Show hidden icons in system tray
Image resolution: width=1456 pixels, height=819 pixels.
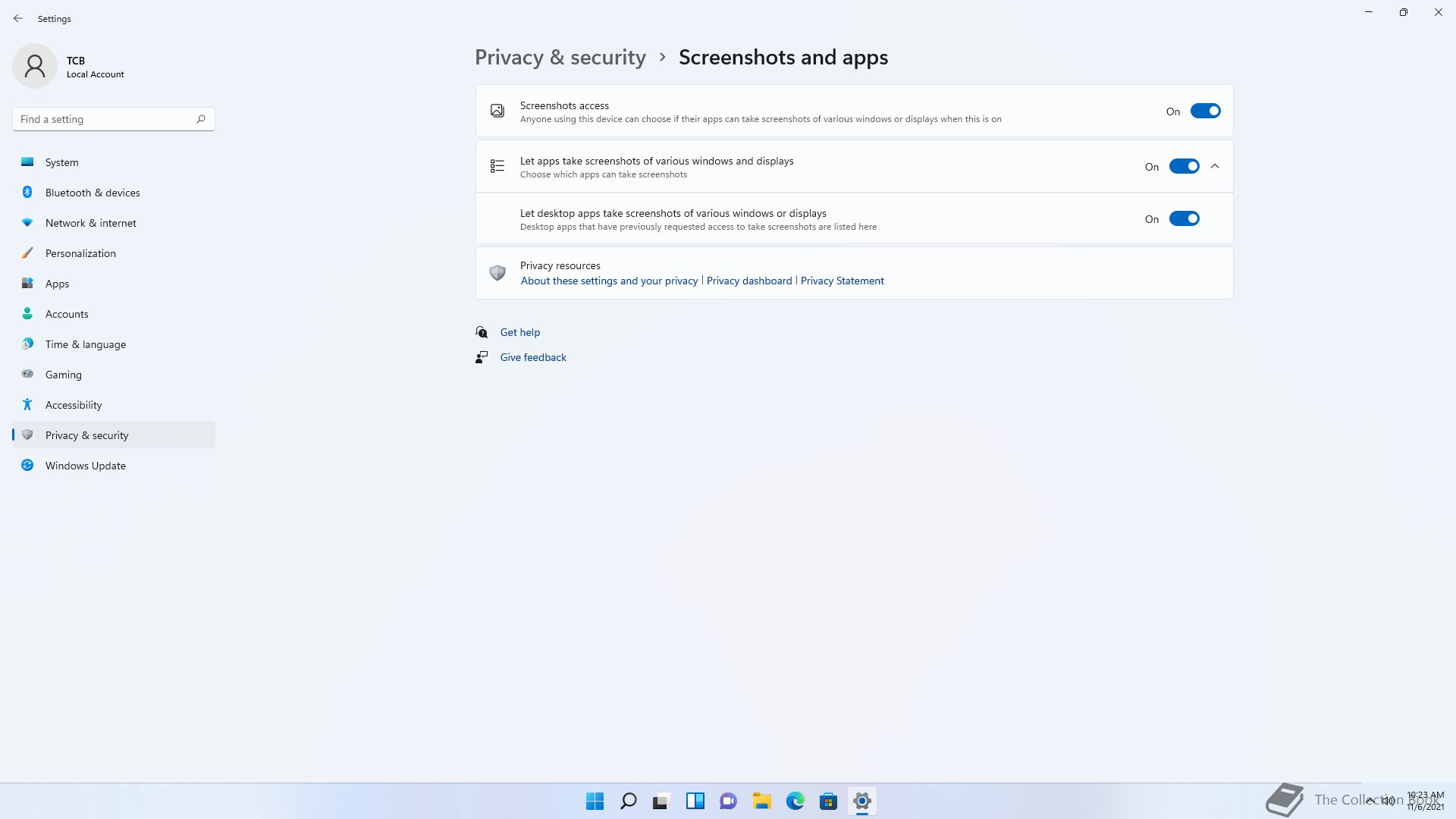tap(1370, 800)
